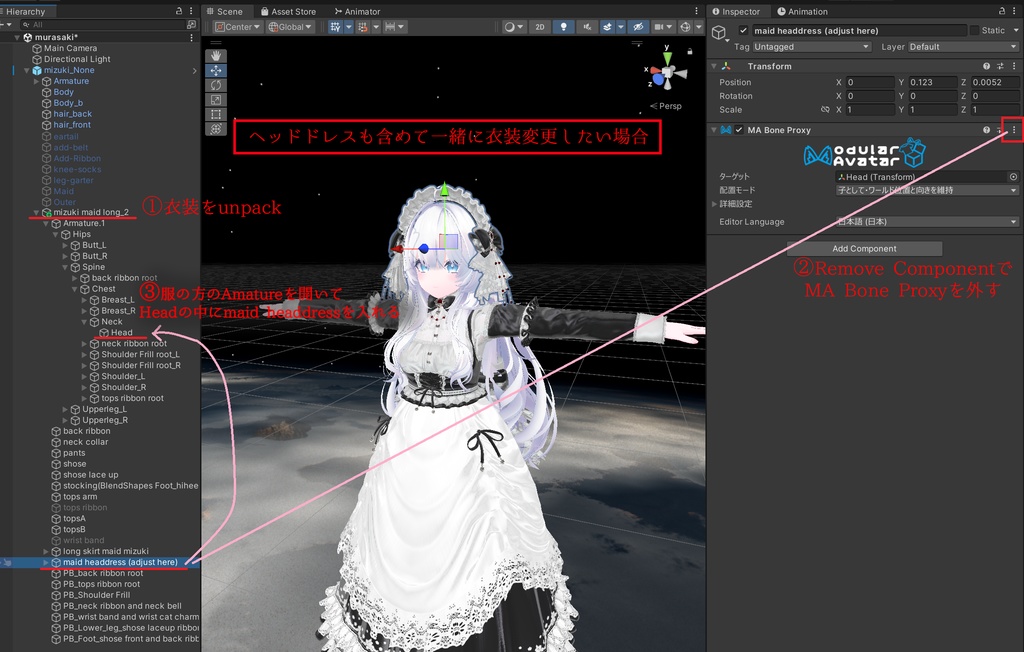The height and width of the screenshot is (652, 1024).
Task: Collapse the Chest bone node
Action: click(74, 289)
